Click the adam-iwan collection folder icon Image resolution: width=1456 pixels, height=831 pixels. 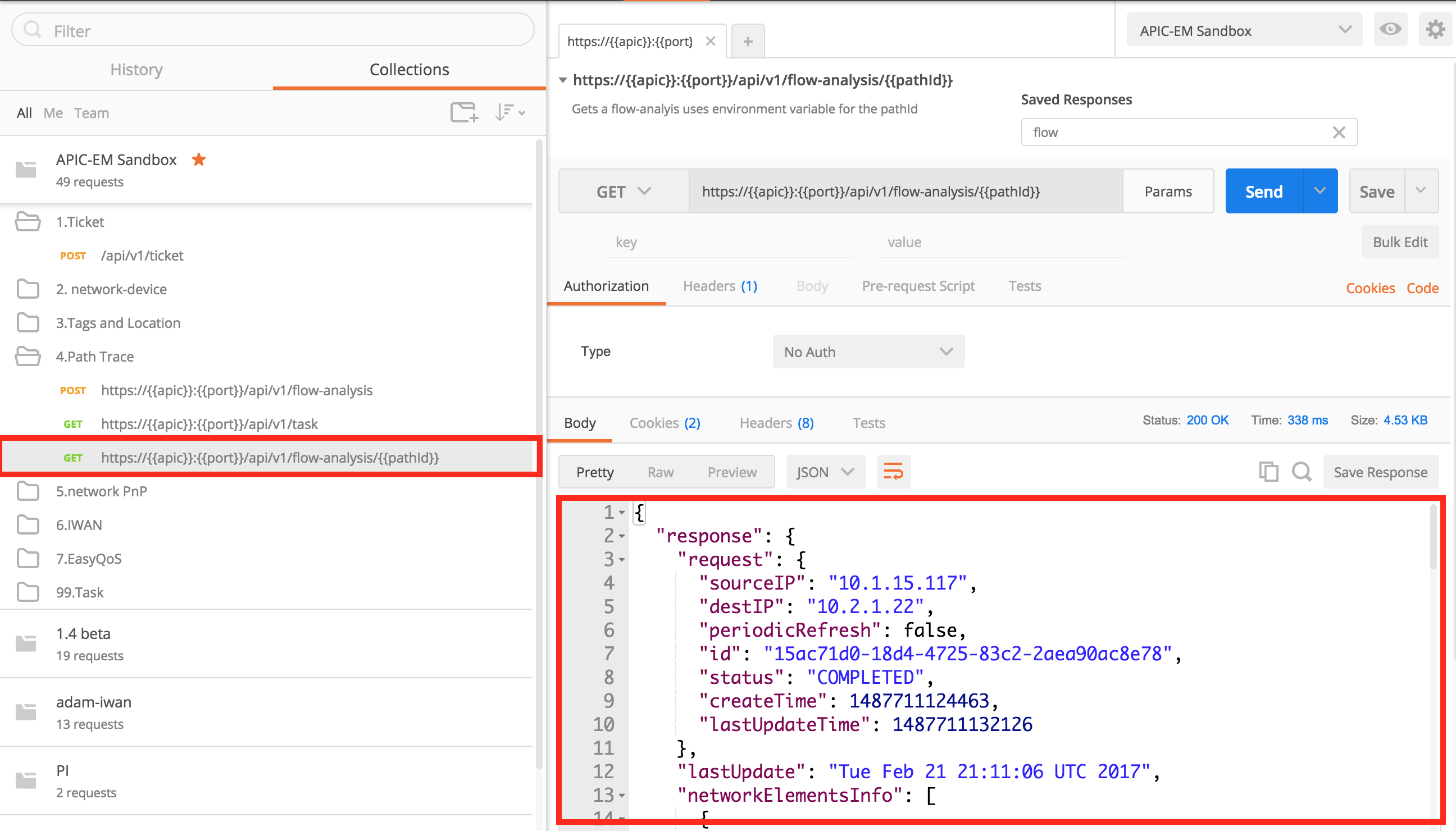26,712
